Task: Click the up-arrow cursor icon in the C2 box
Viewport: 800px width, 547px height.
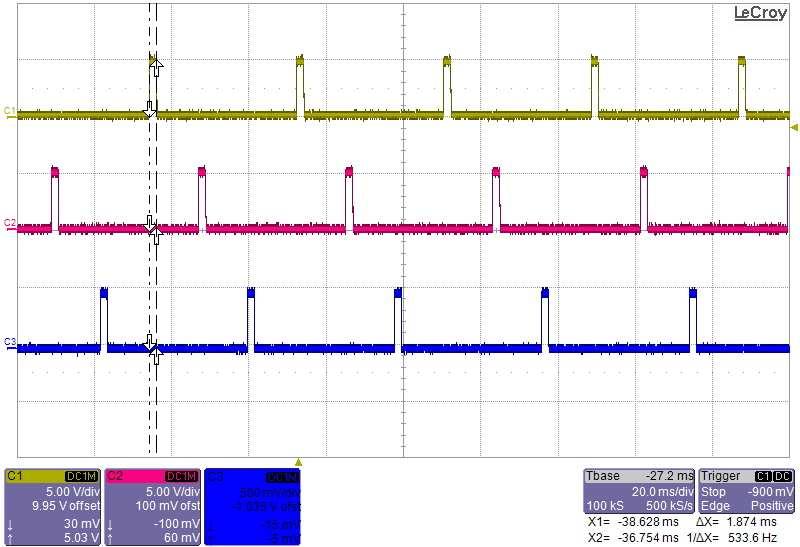Action: [110, 538]
